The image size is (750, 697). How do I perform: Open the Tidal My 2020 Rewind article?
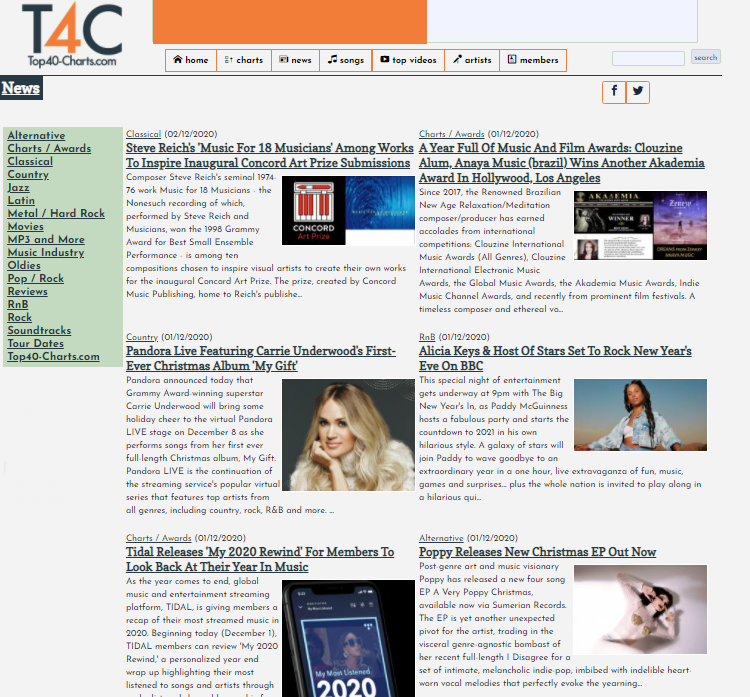point(260,559)
